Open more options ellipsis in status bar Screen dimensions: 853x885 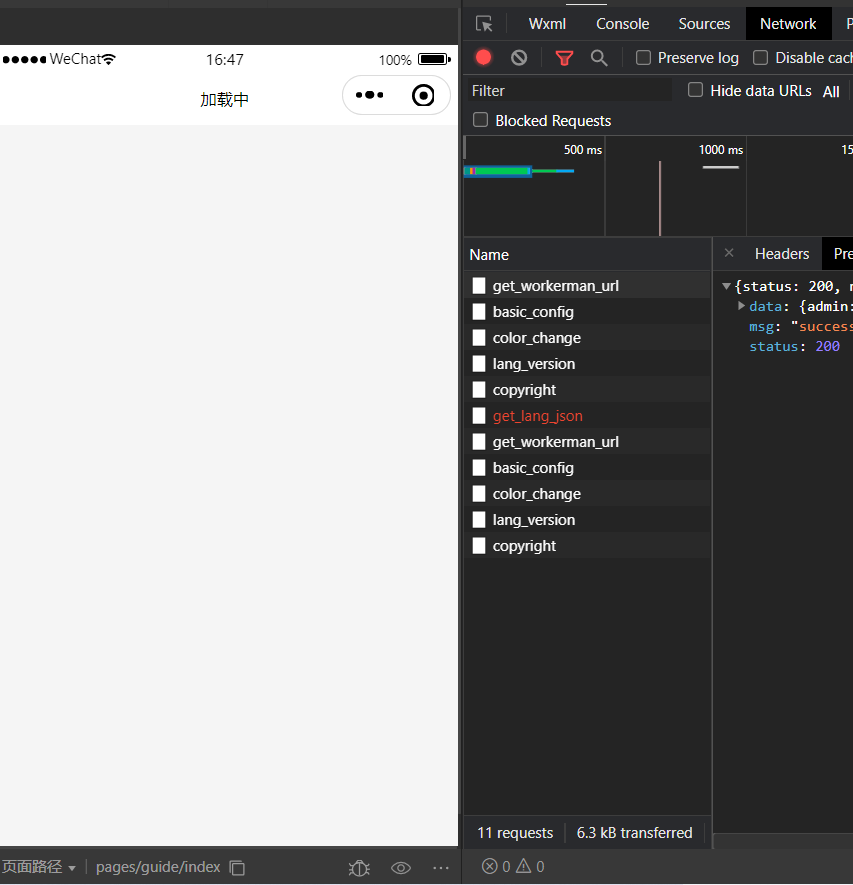(x=441, y=868)
